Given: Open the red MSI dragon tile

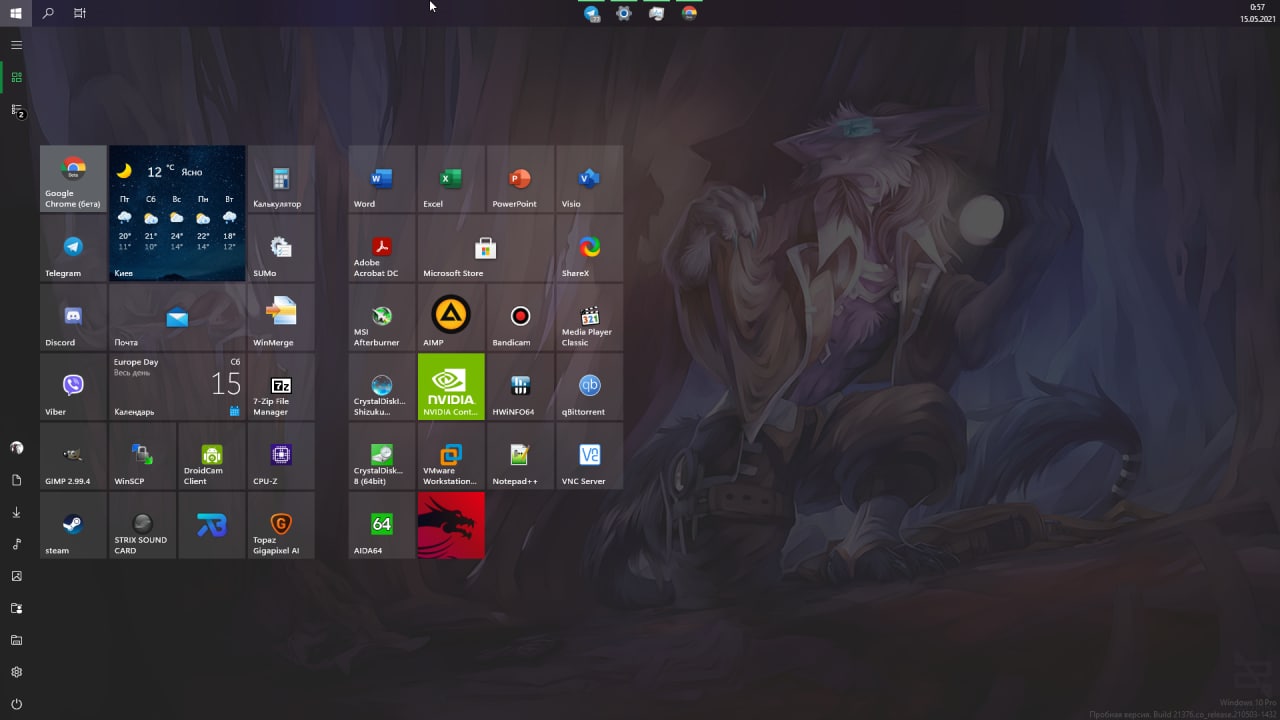Looking at the screenshot, I should click(x=451, y=524).
